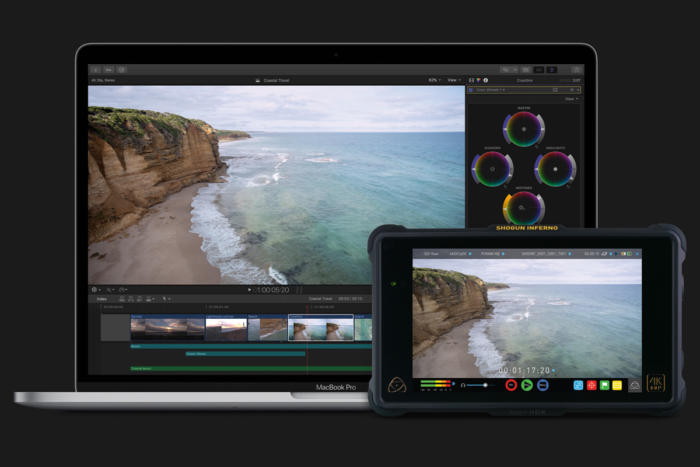Viewport: 700px width, 467px height.
Task: Click the red playhead marker in timeline ruler
Action: pos(307,307)
